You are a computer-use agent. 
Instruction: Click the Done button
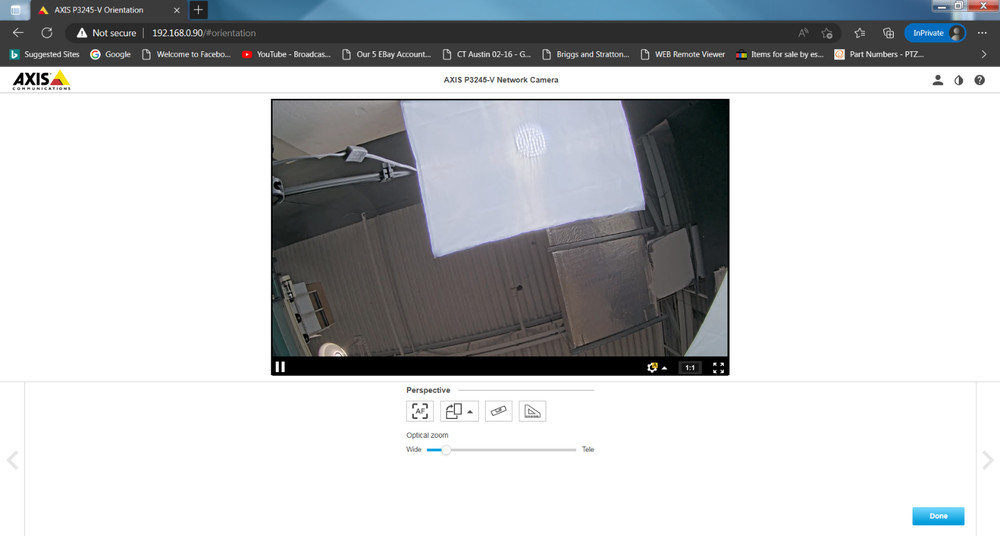tap(938, 516)
